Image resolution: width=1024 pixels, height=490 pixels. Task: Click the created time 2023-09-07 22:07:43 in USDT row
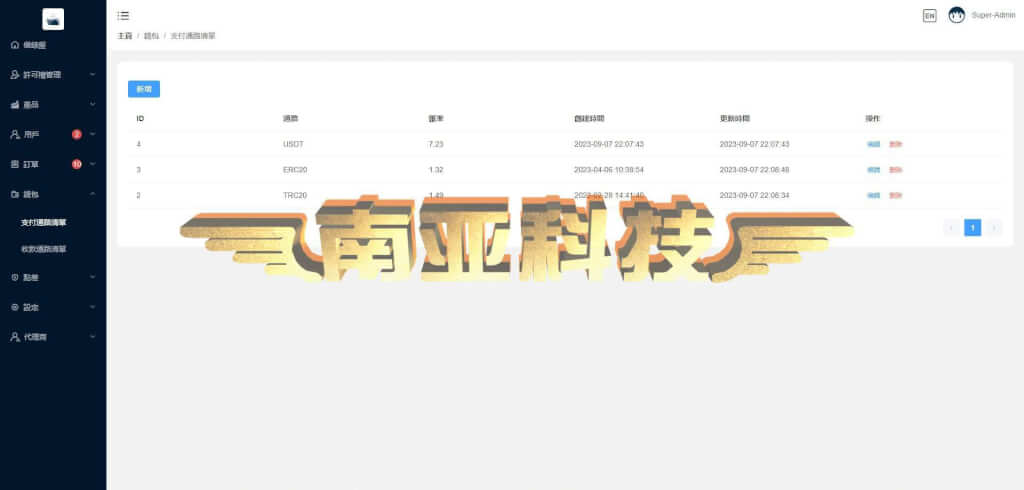(609, 144)
